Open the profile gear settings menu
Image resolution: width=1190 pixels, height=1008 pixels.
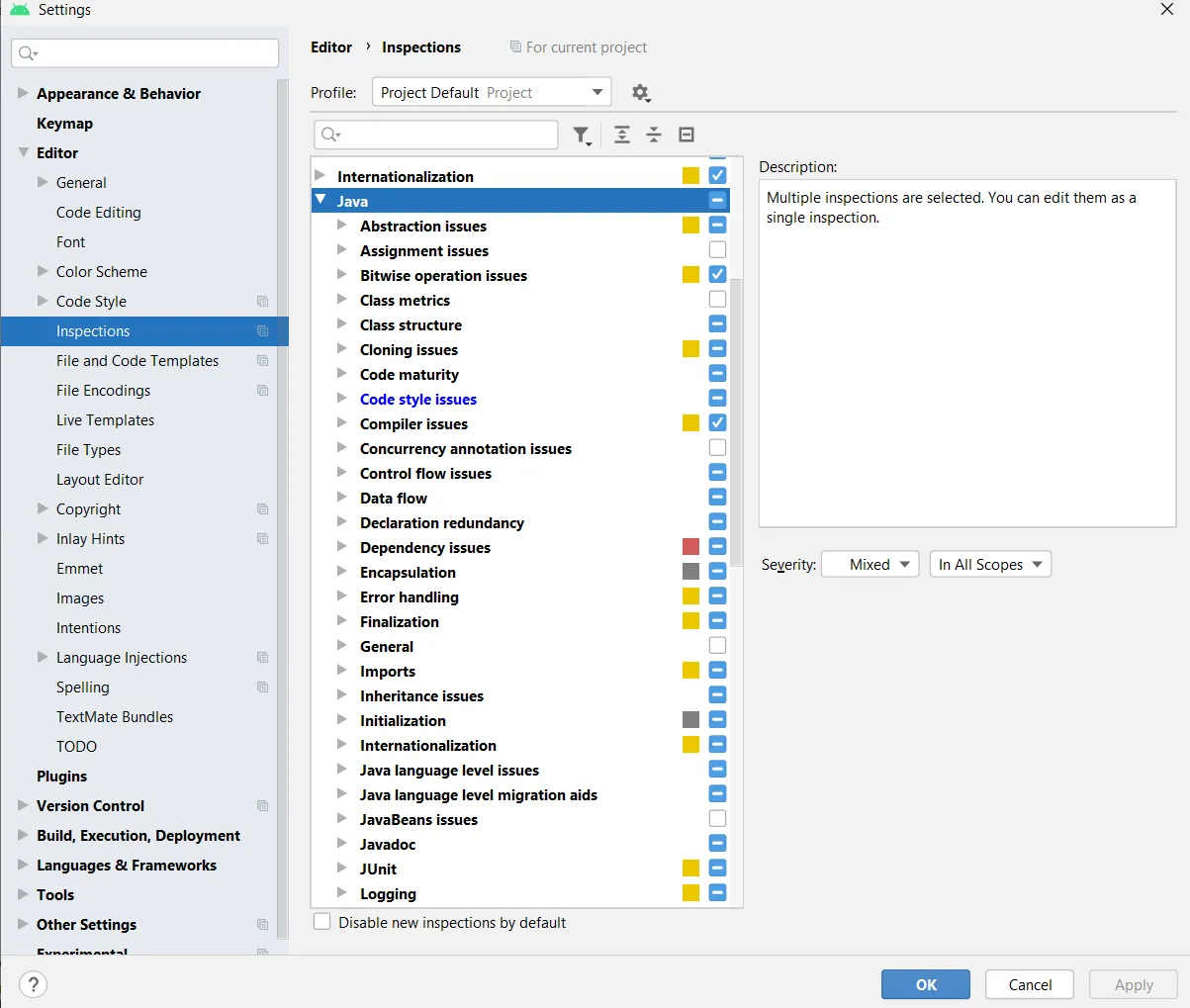click(x=641, y=93)
